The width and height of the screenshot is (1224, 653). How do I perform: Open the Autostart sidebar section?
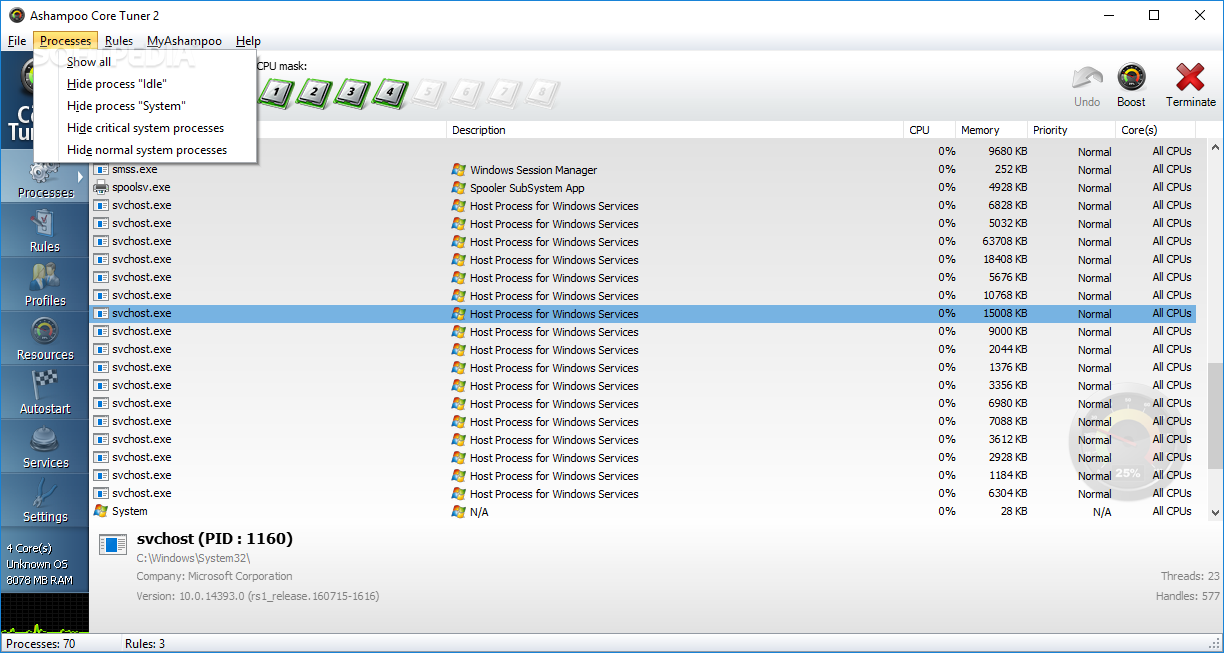tap(45, 392)
